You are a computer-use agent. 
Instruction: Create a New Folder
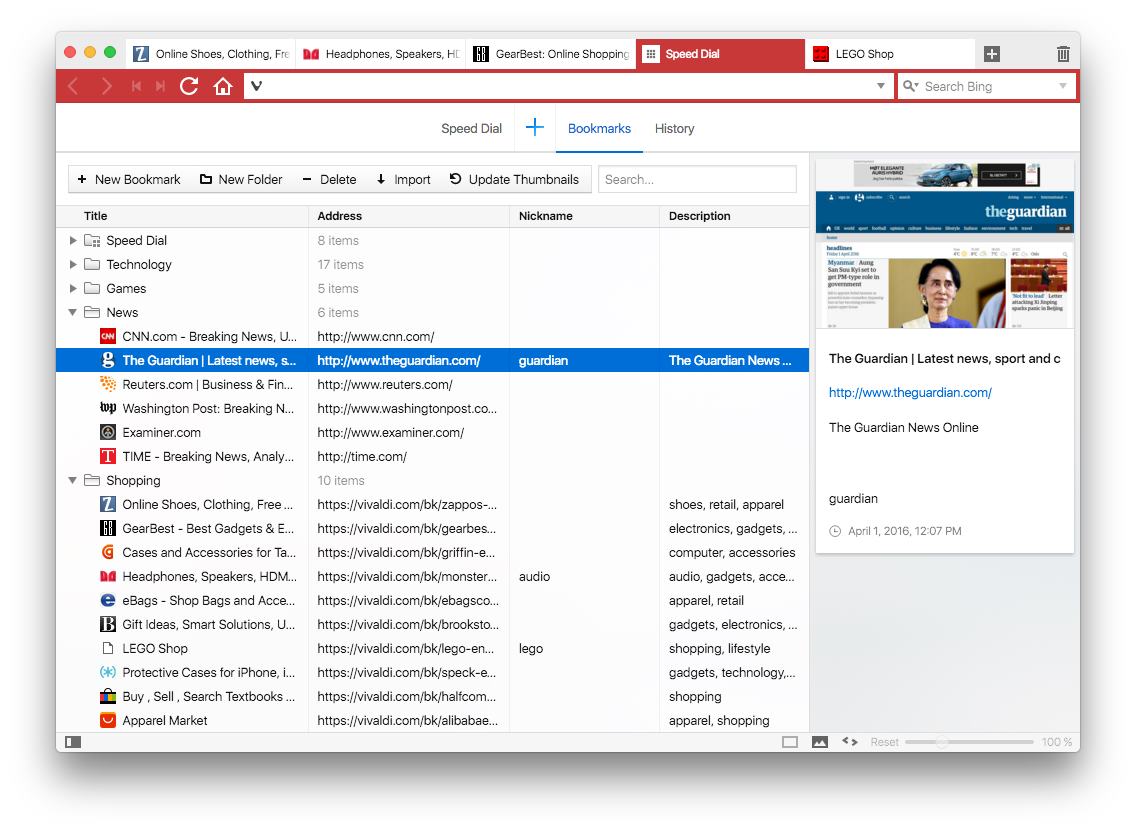pos(241,179)
